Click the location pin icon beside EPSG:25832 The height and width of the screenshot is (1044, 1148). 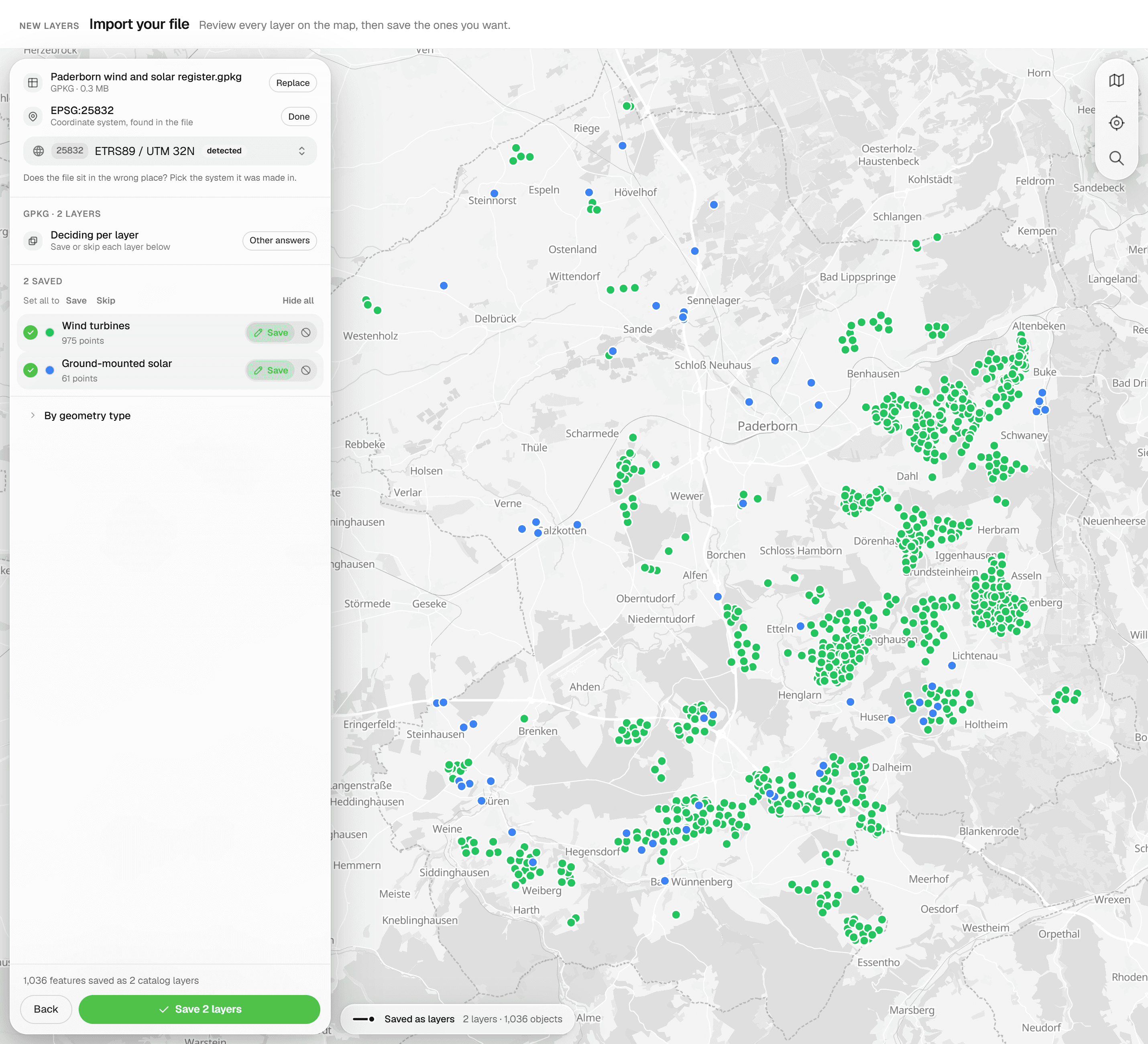(x=33, y=116)
